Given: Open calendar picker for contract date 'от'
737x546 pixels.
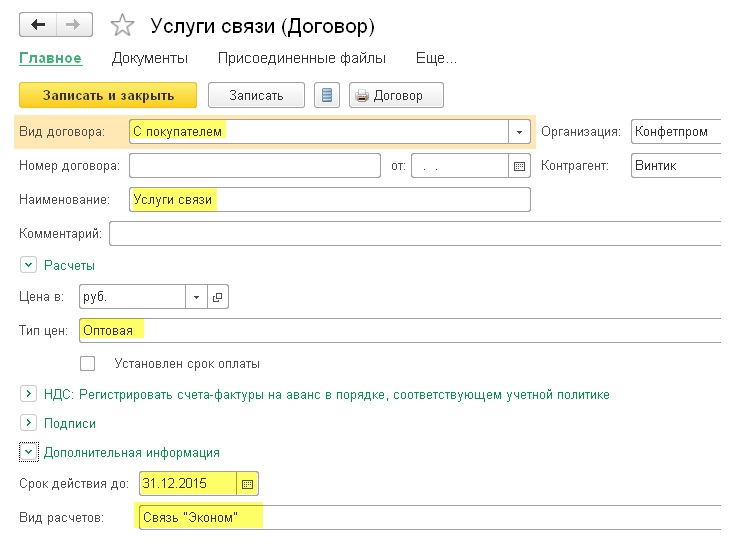Looking at the screenshot, I should 519,166.
